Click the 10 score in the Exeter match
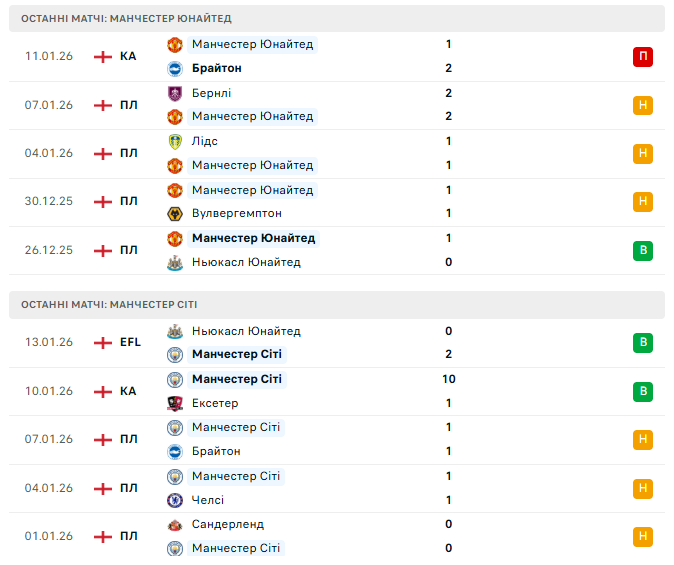The image size is (674, 565). coord(448,379)
